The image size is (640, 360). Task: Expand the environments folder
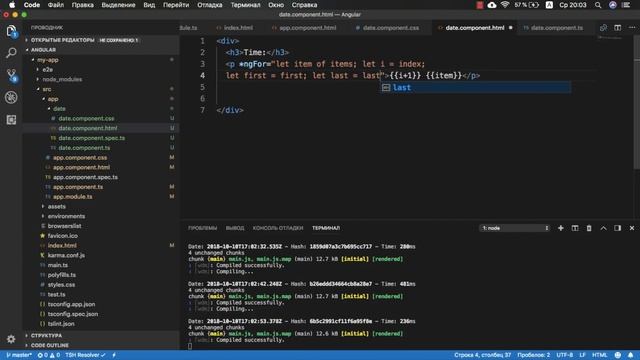pos(66,216)
